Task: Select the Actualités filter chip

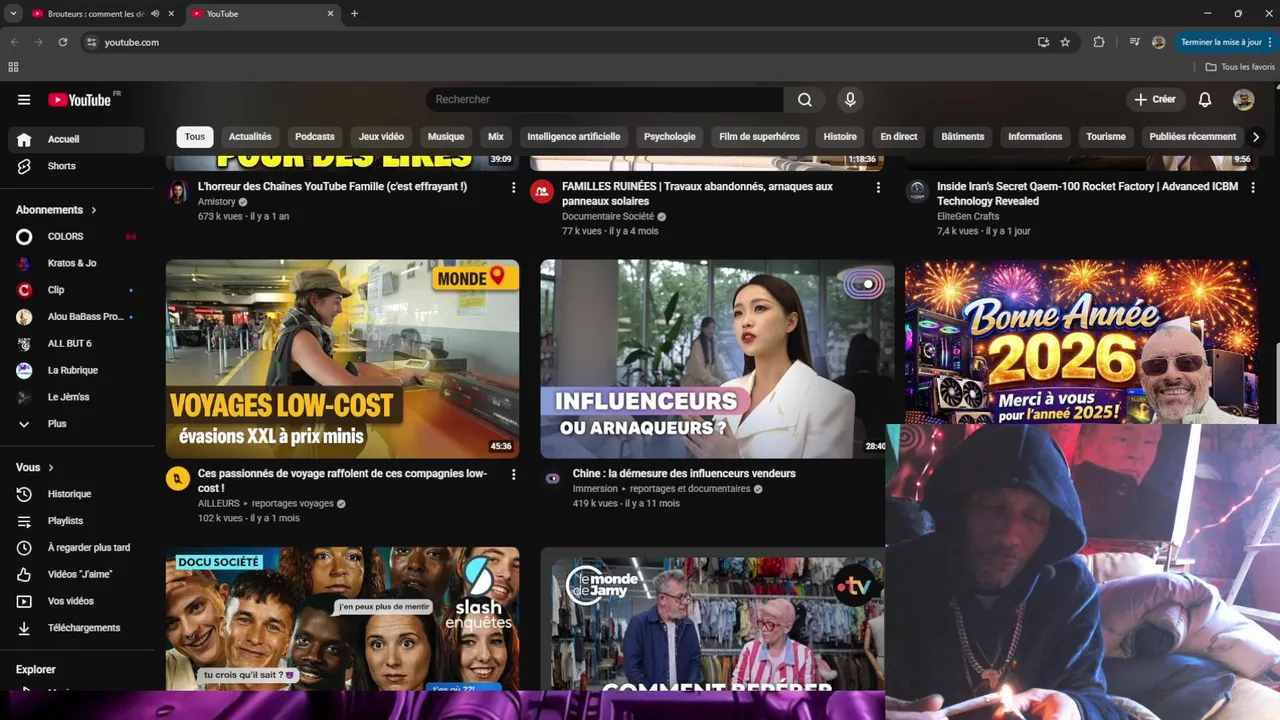Action: [x=250, y=137]
